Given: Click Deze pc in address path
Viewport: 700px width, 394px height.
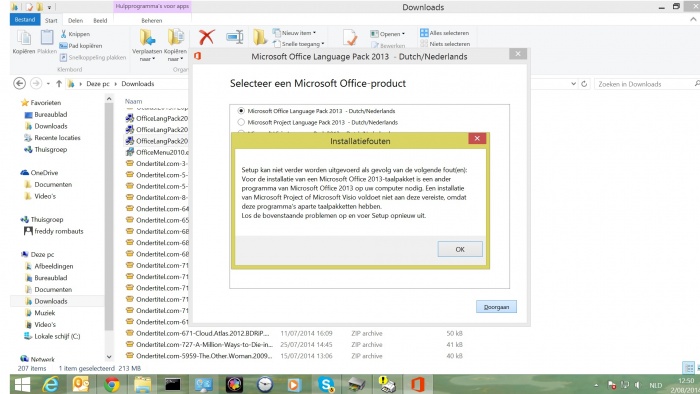Looking at the screenshot, I should [98, 83].
